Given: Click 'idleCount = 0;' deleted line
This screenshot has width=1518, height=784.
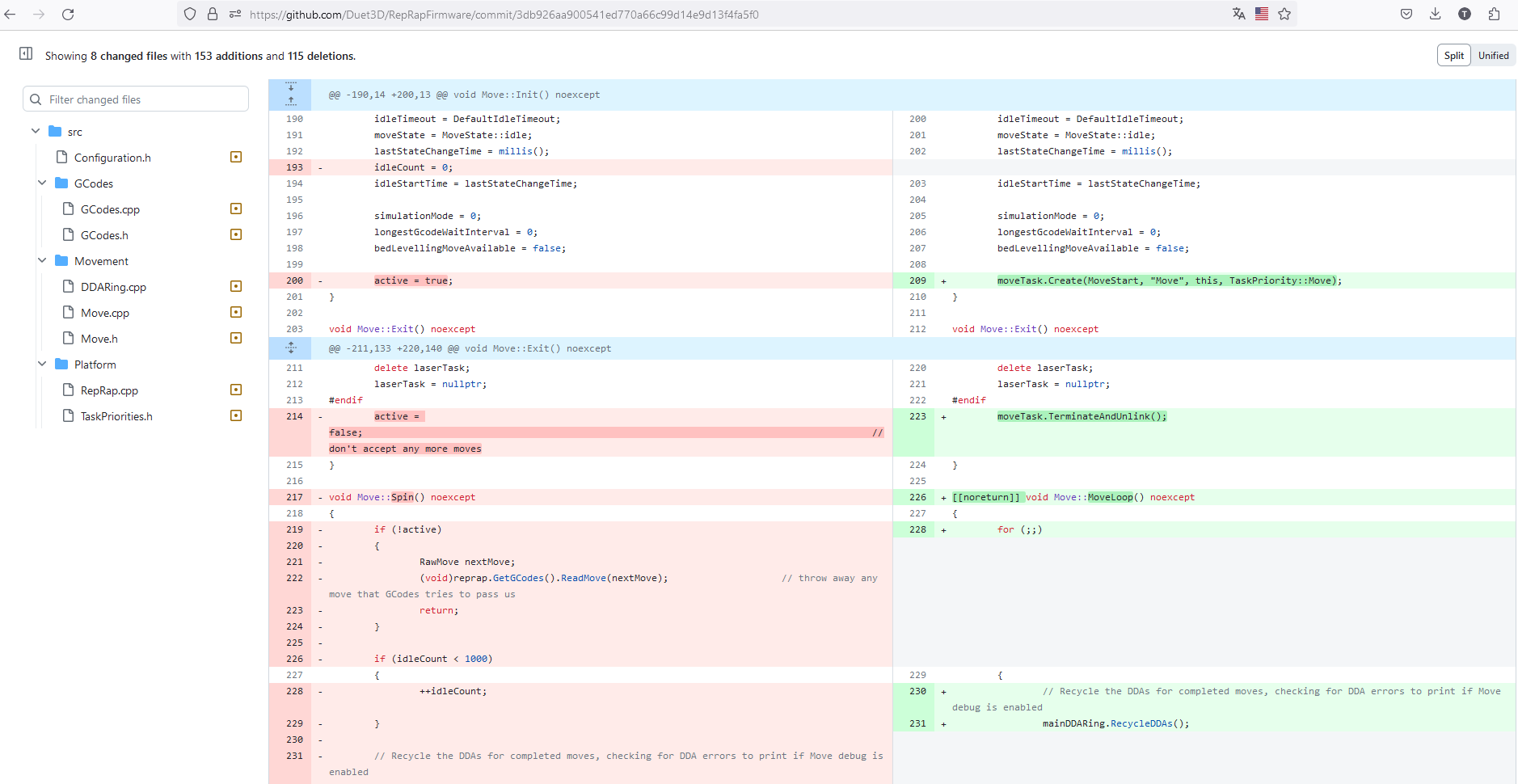Looking at the screenshot, I should 413,167.
